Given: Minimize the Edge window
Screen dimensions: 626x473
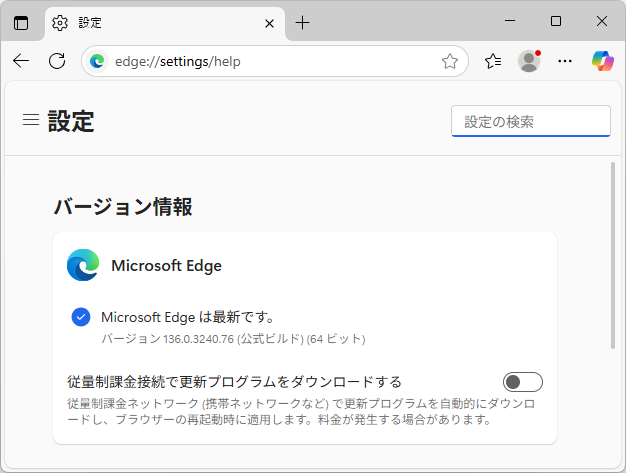Looking at the screenshot, I should 510,21.
